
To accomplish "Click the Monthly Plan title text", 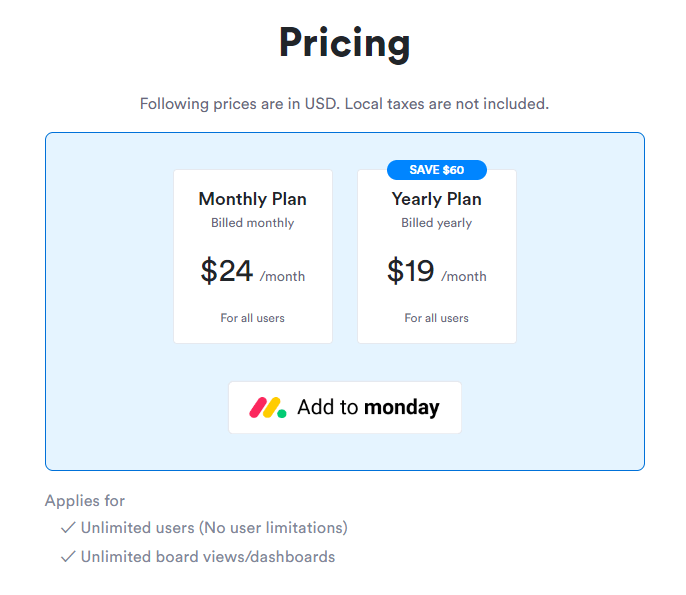I will point(252,199).
